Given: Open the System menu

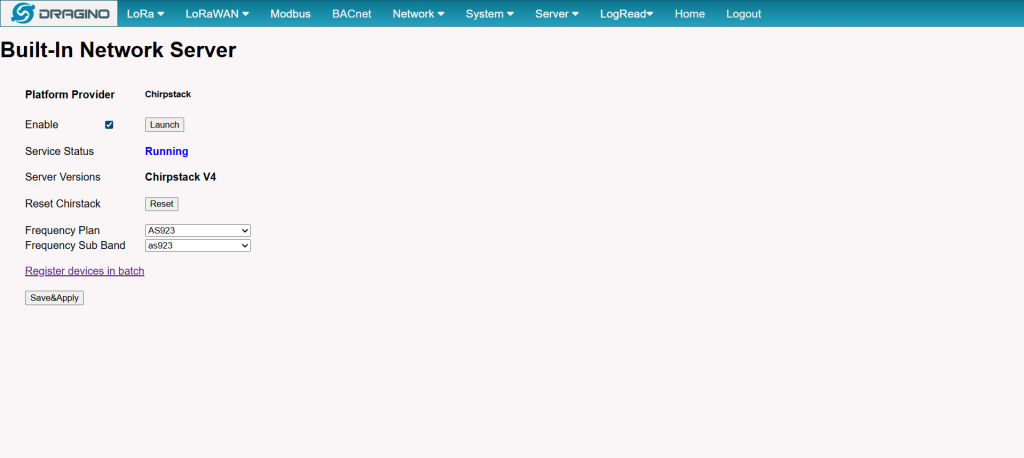Looking at the screenshot, I should coord(489,14).
